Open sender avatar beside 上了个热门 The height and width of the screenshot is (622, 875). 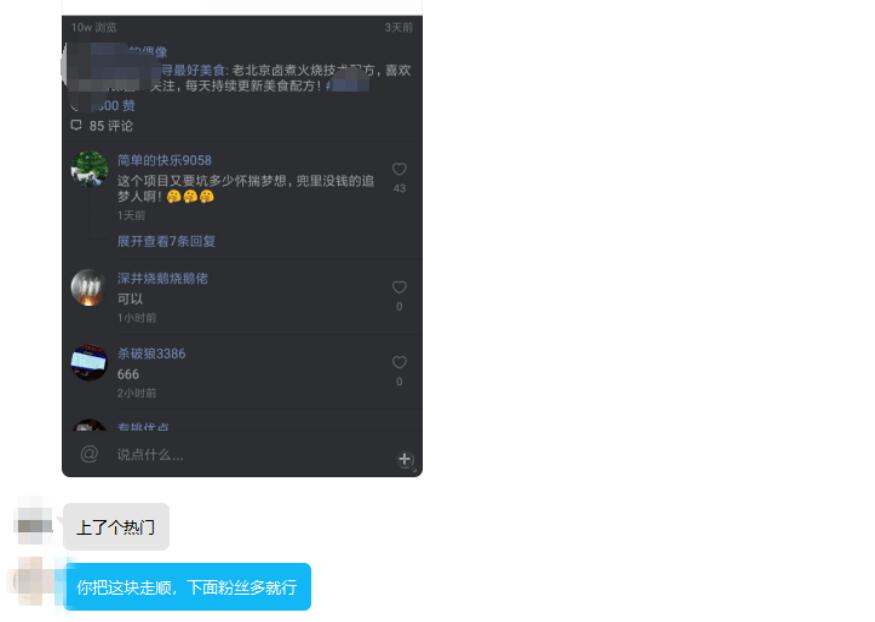(x=35, y=520)
